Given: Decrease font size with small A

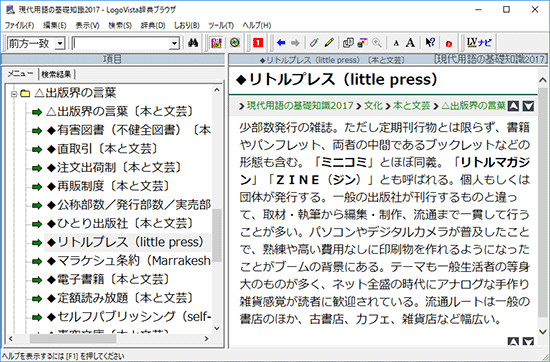Looking at the screenshot, I should click(396, 43).
